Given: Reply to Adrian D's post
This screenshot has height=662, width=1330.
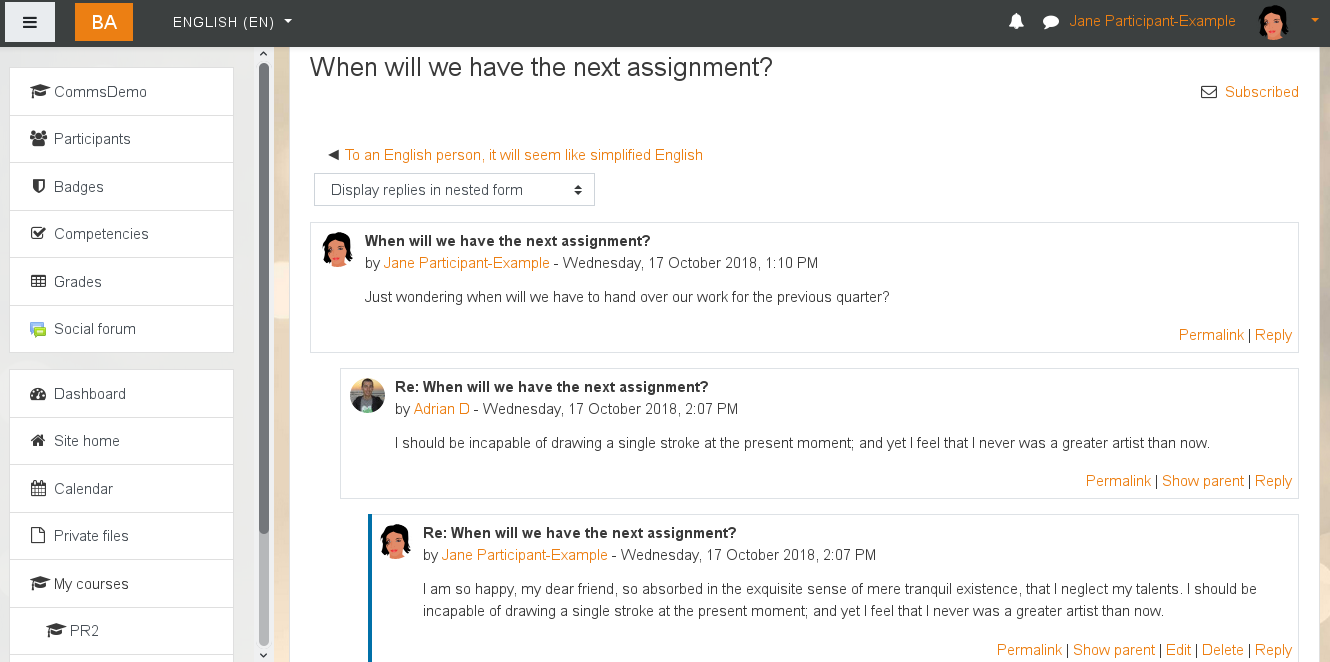Looking at the screenshot, I should tap(1273, 481).
